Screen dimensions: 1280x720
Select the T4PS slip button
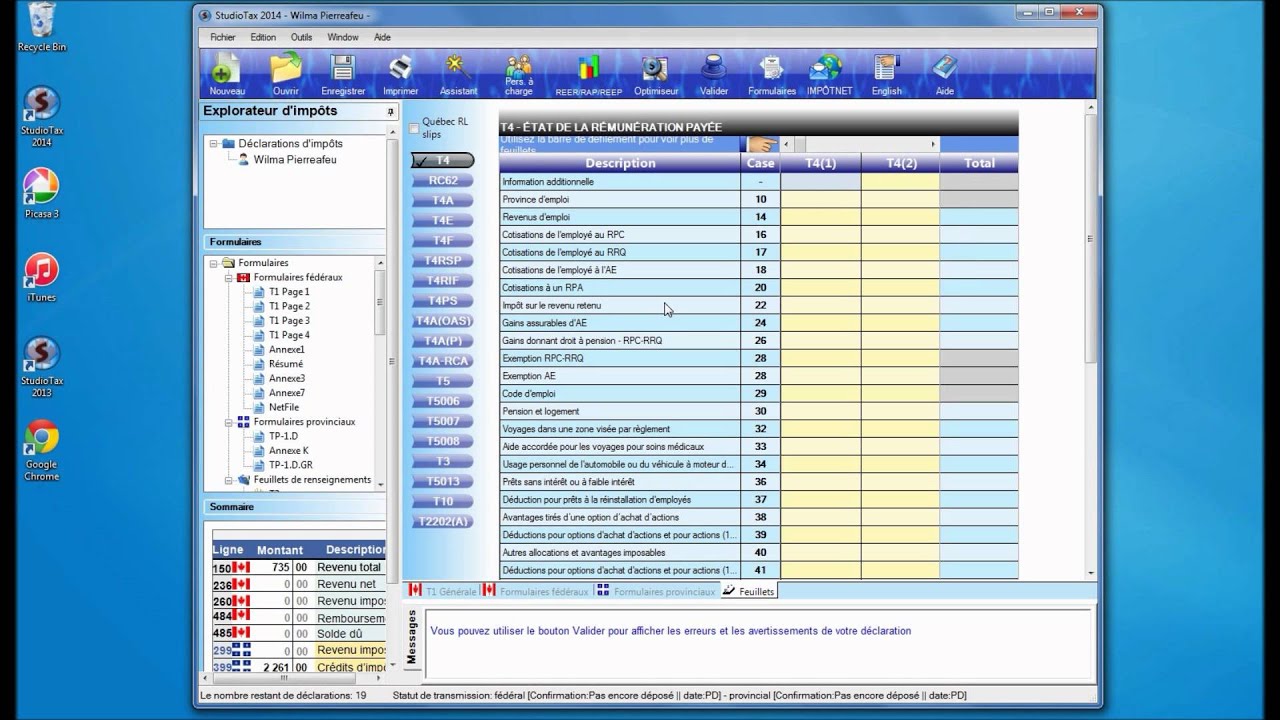pyautogui.click(x=443, y=300)
